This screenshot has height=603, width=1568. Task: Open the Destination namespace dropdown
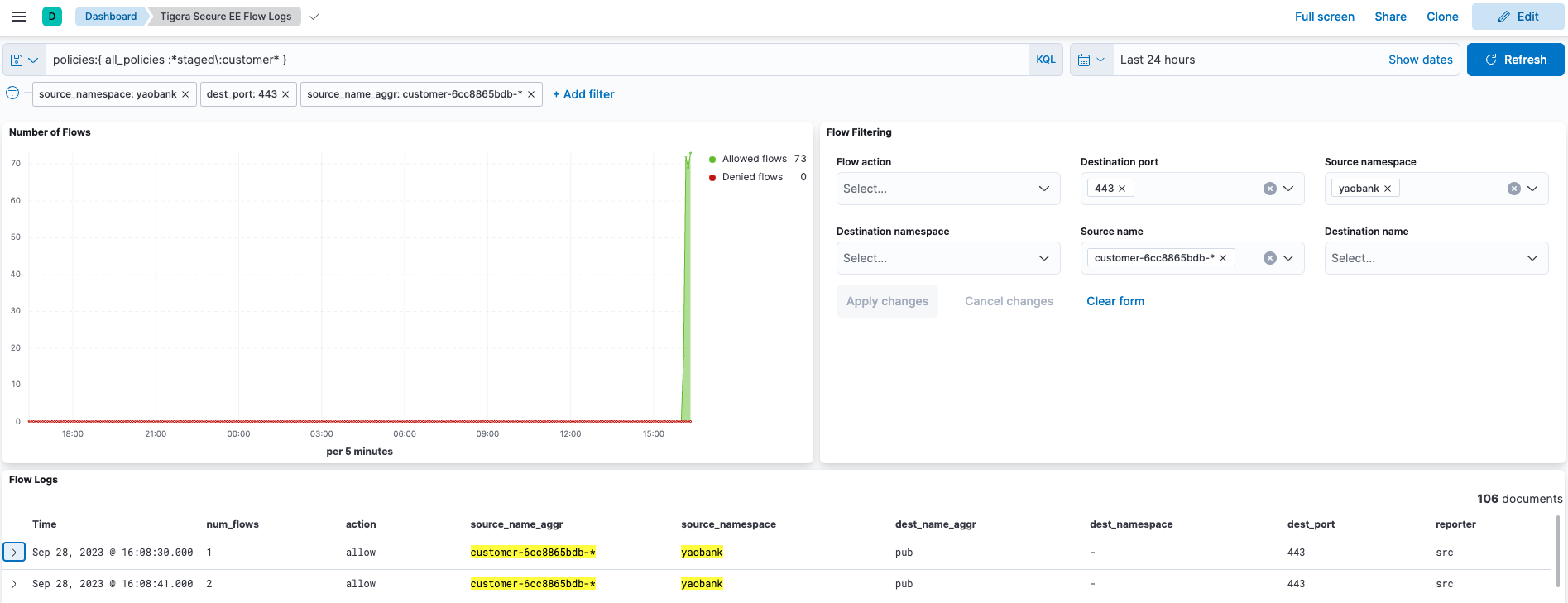coord(947,258)
